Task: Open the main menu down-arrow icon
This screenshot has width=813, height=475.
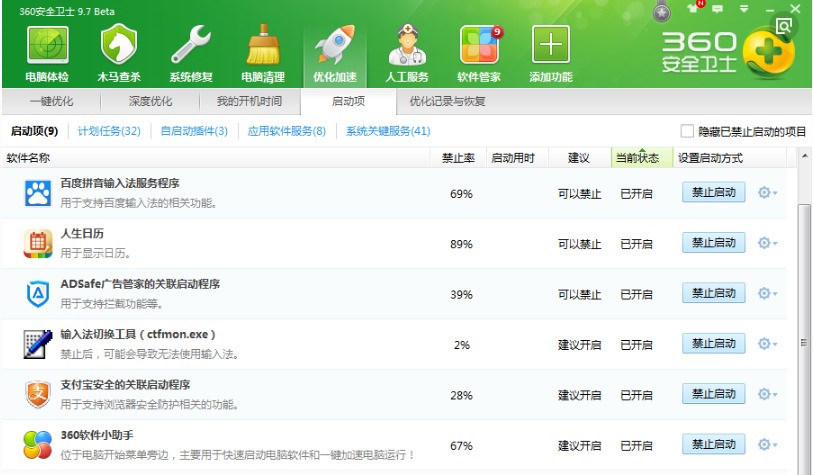Action: coord(744,9)
